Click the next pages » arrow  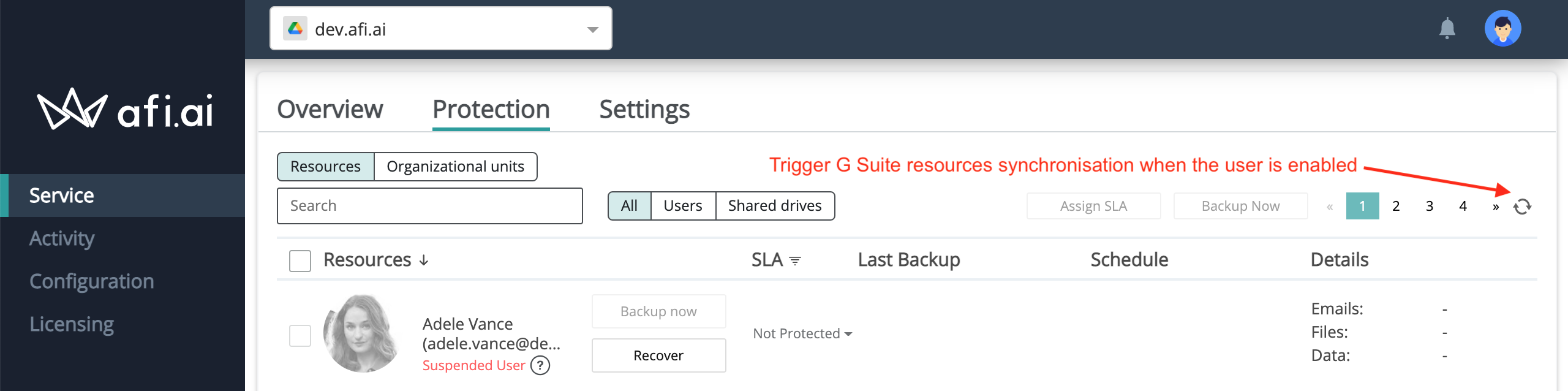[1496, 207]
